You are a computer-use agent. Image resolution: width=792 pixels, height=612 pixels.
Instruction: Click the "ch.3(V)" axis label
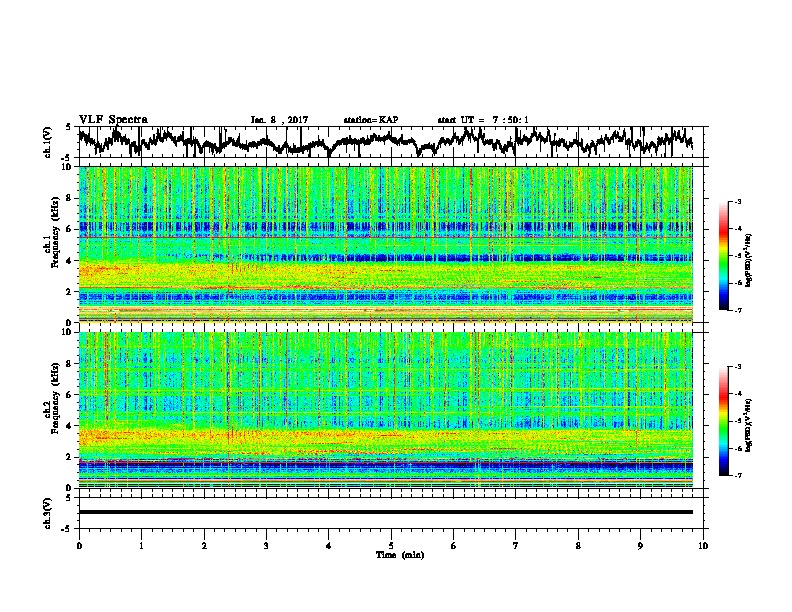point(48,513)
